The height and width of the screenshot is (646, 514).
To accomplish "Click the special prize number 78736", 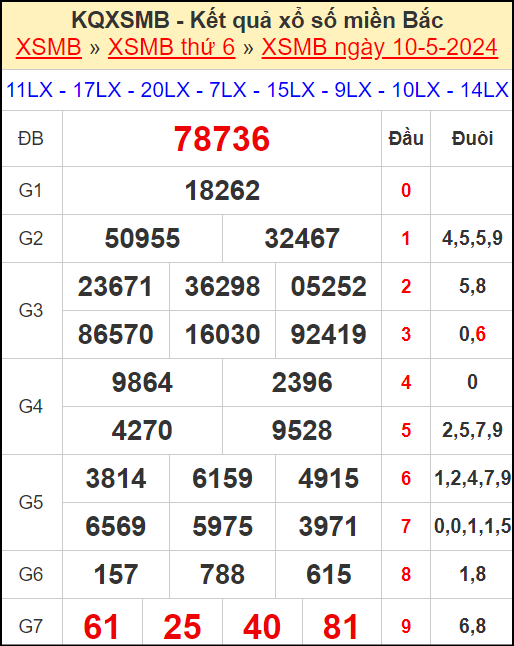I will 222,139.
